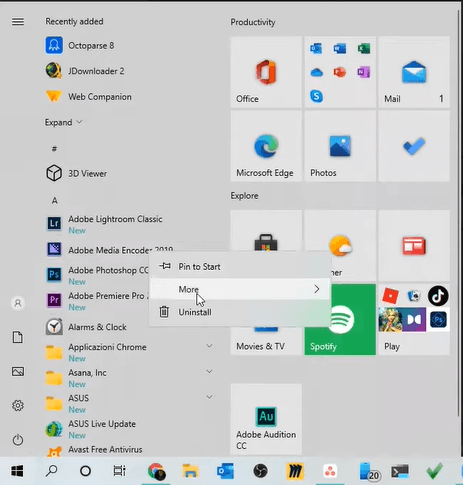The width and height of the screenshot is (463, 485).
Task: Open TikTok in the Play folder
Action: (438, 296)
